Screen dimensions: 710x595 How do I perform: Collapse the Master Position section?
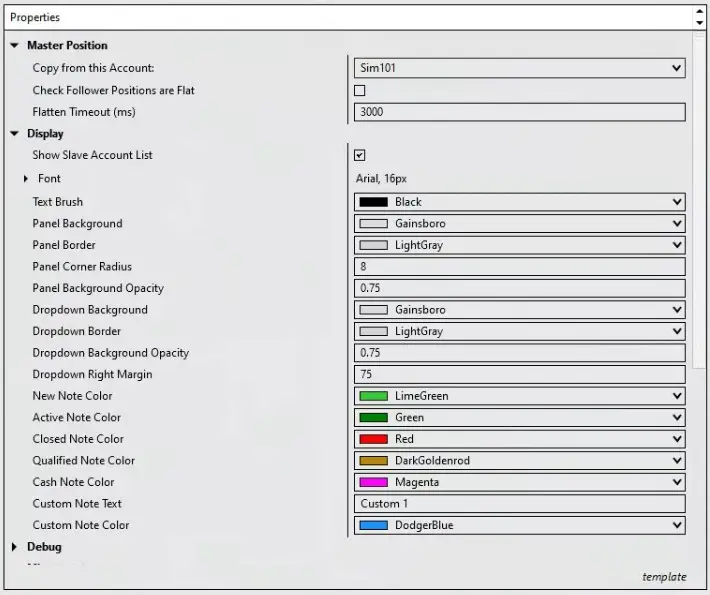14,45
